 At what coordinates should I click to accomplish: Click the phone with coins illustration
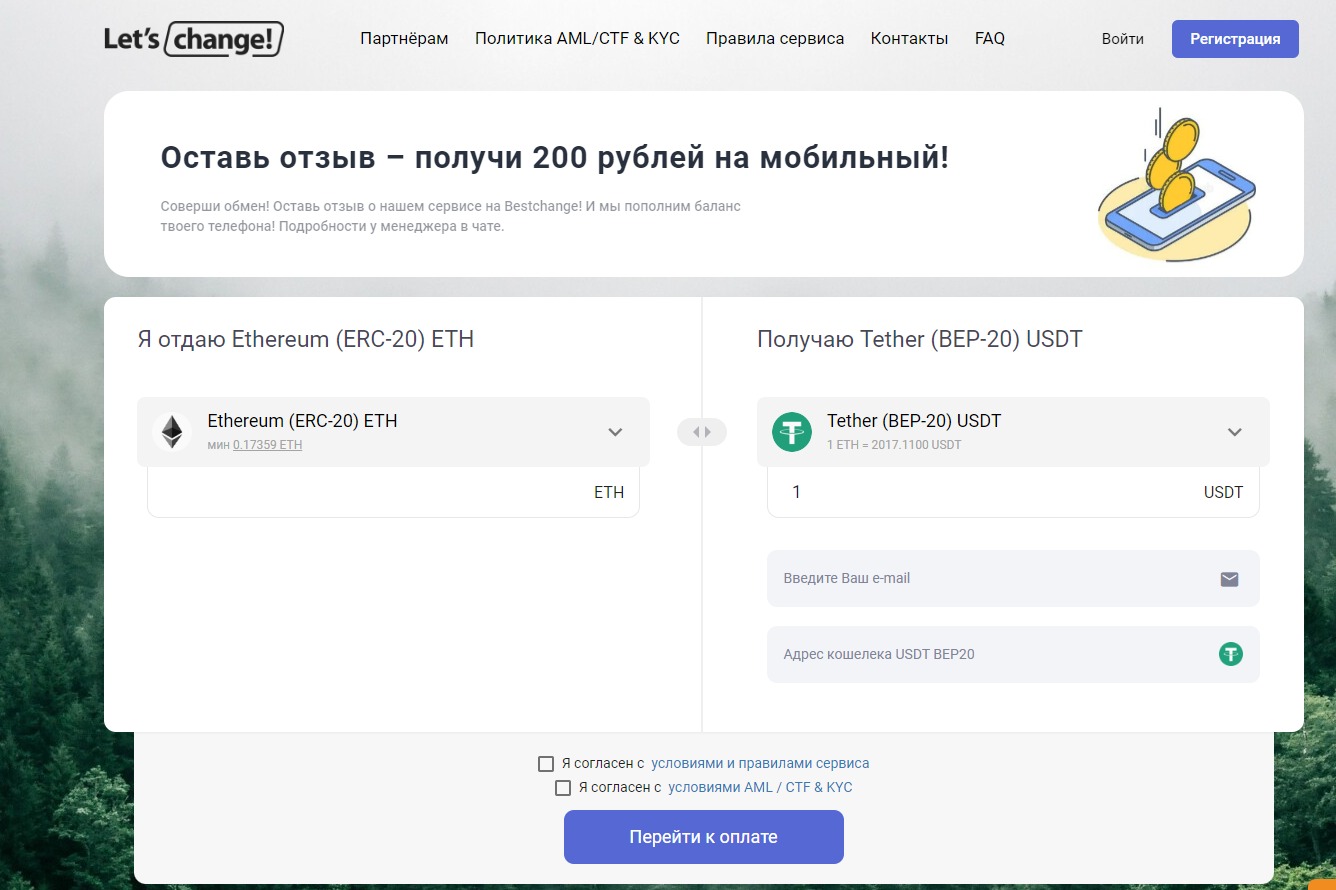click(x=1175, y=184)
